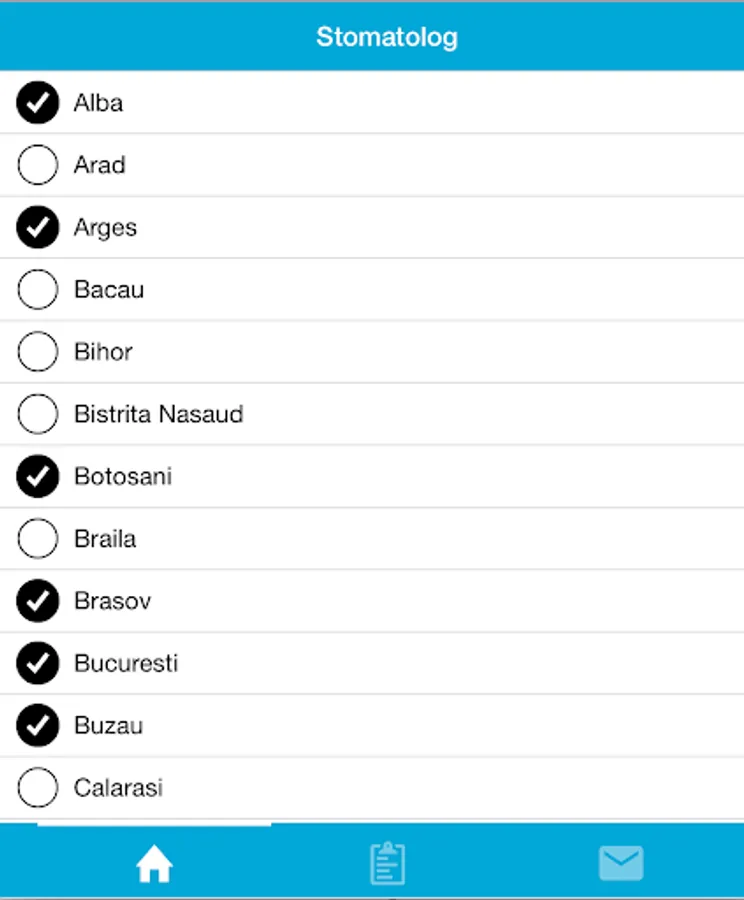Enable the Bacau checkbox

tap(38, 290)
